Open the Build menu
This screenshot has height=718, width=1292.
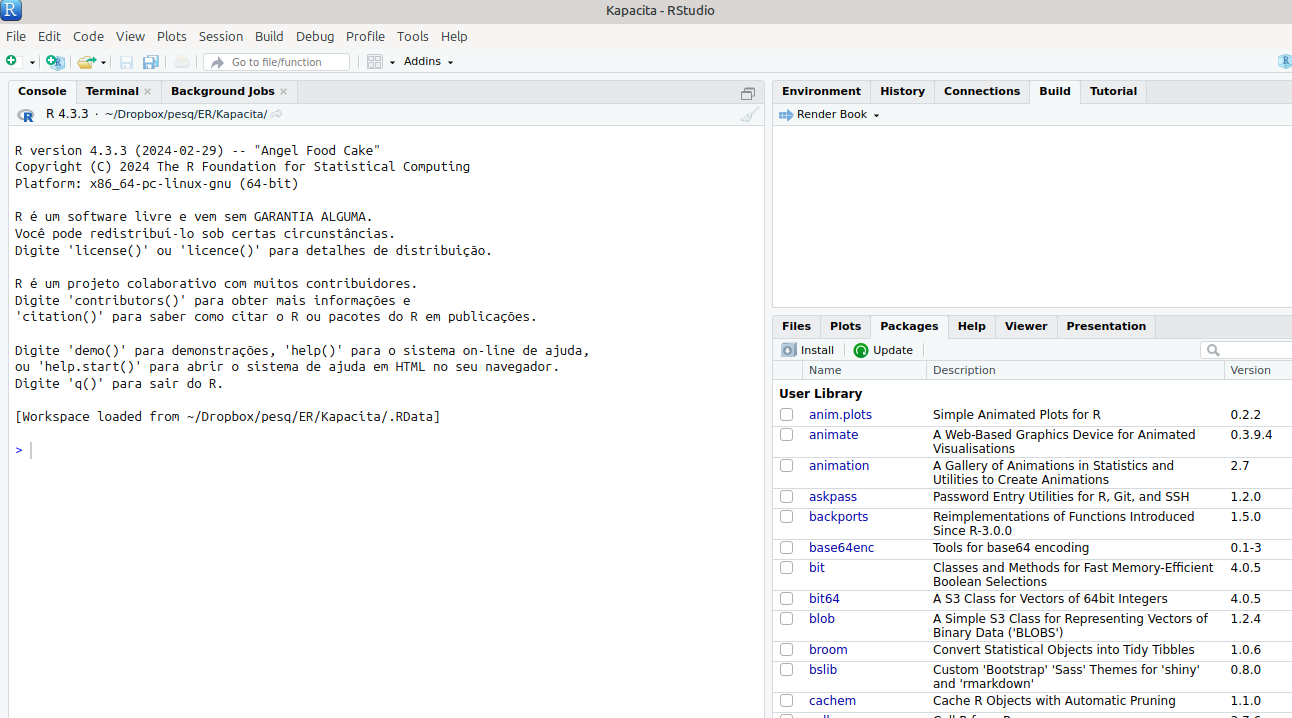point(269,36)
